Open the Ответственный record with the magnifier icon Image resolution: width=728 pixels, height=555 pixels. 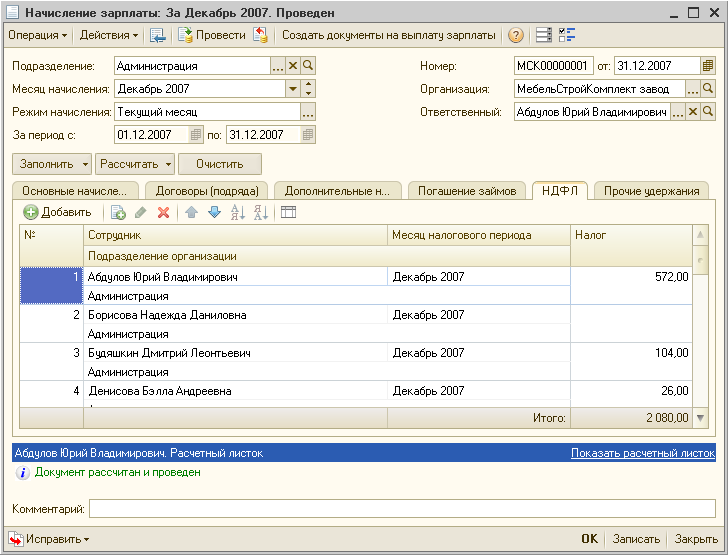708,111
